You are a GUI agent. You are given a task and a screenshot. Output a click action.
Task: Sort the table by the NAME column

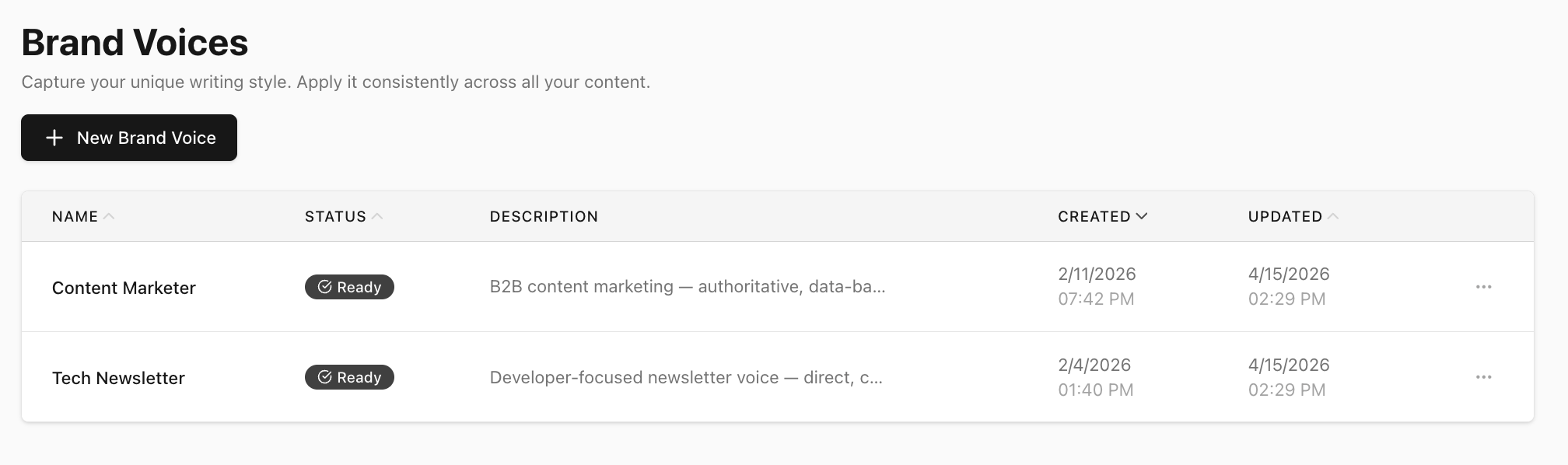click(75, 216)
